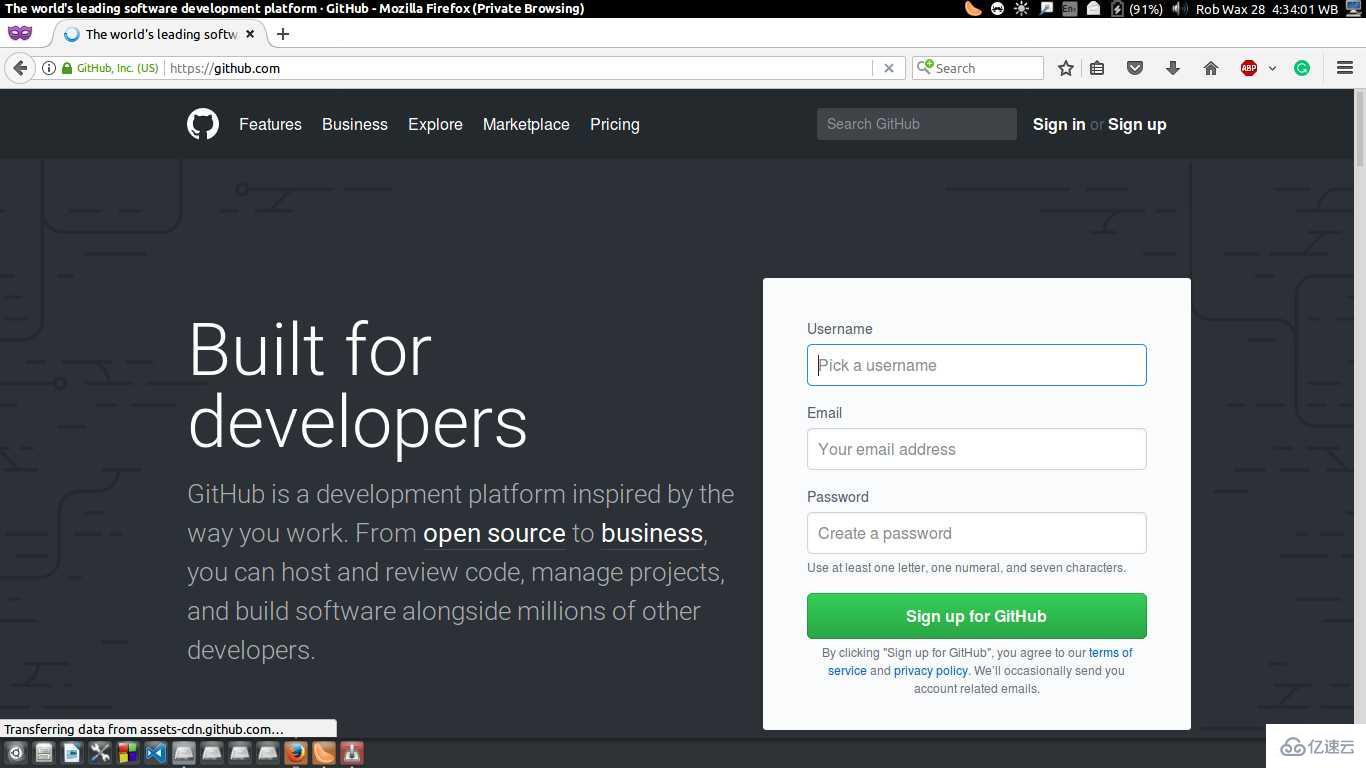Bookmark this page with the star icon

pos(1066,68)
